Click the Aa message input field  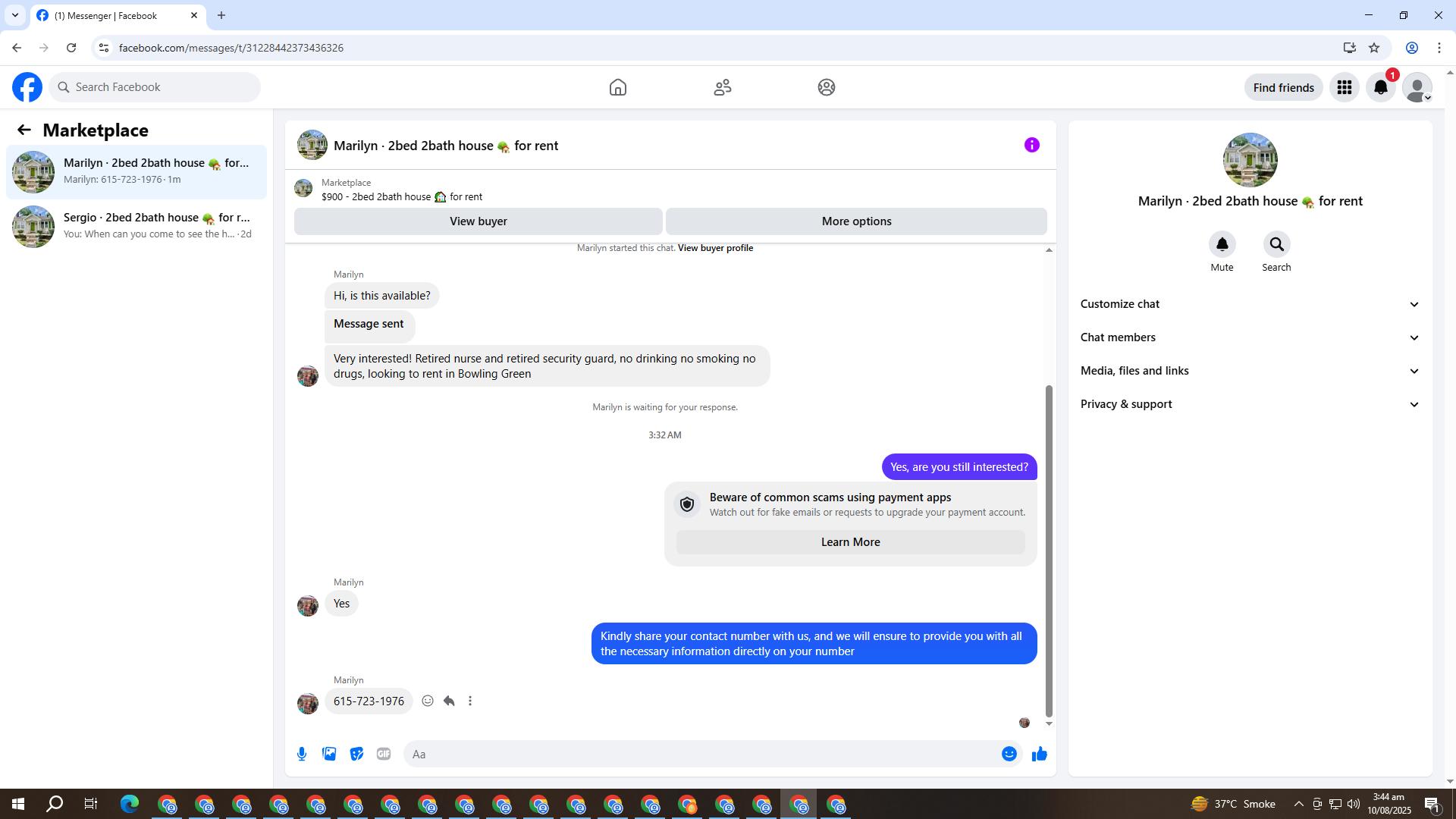click(x=701, y=754)
